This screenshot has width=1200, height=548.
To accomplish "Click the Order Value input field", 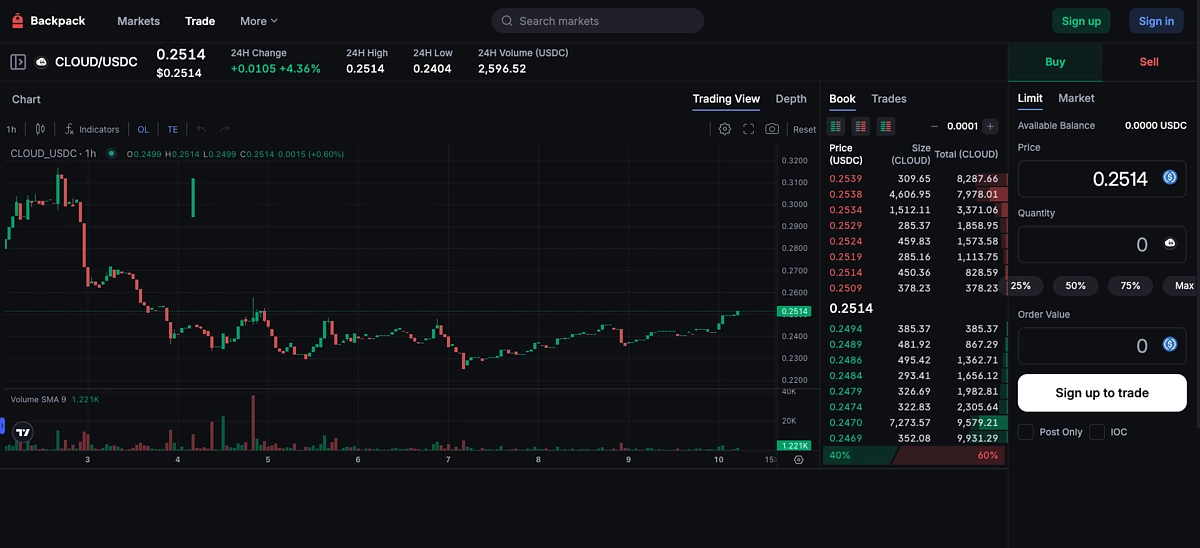I will [1102, 346].
